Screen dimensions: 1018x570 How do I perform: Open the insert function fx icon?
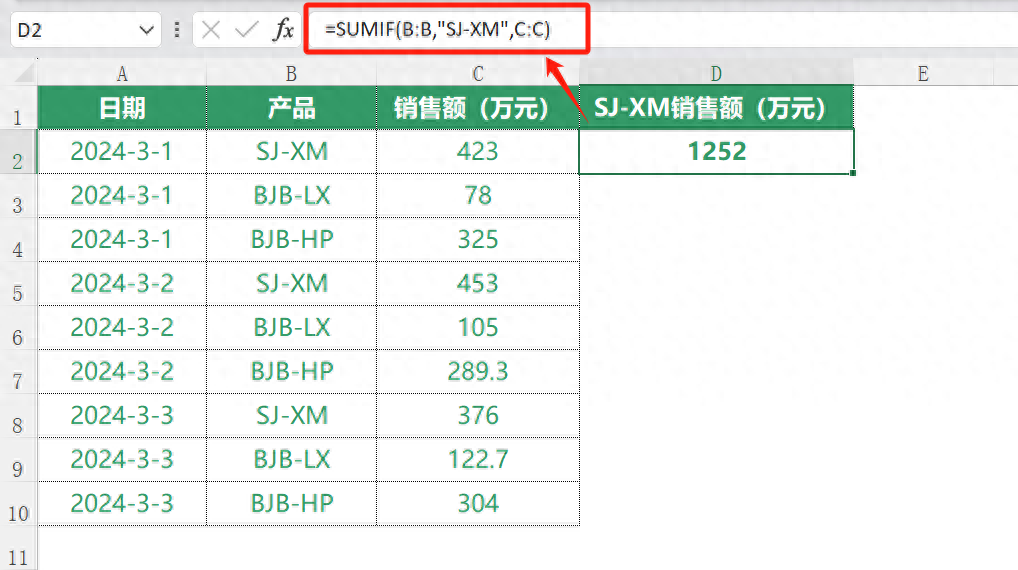283,30
